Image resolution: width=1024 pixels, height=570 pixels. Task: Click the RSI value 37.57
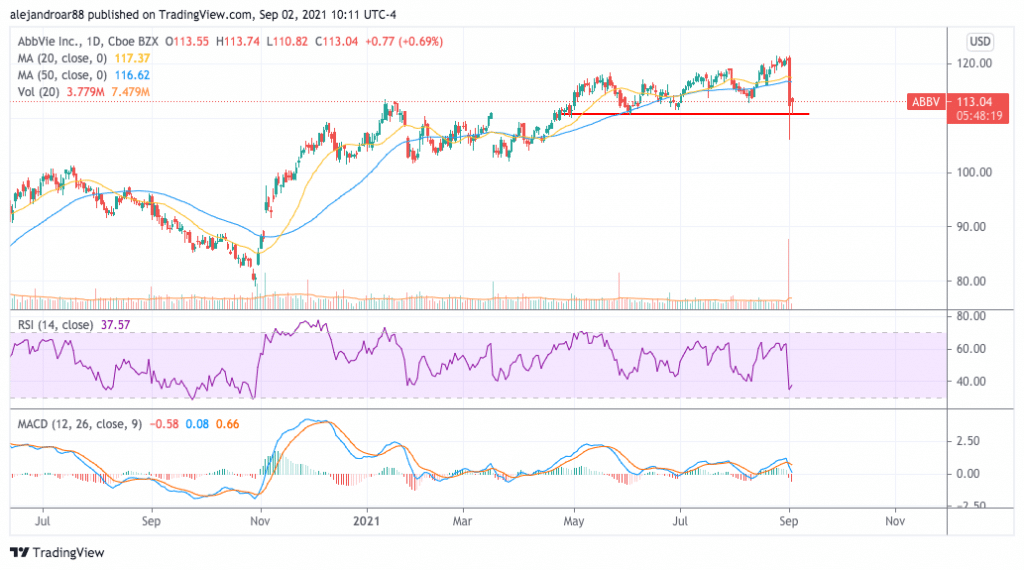[116, 325]
